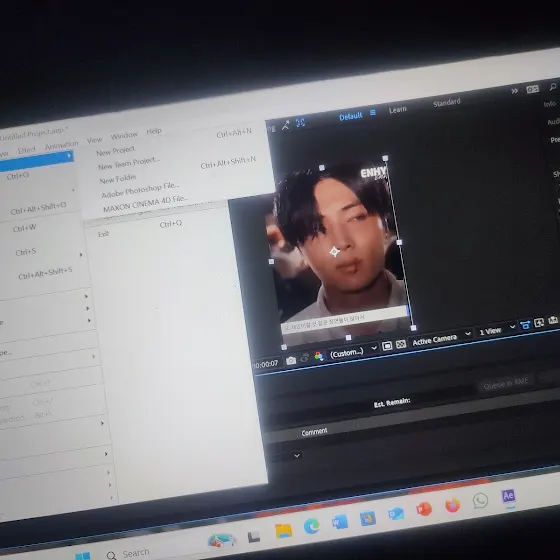Expand the dropdown chevron below Comment column
Screen dimensions: 560x560
pyautogui.click(x=297, y=455)
